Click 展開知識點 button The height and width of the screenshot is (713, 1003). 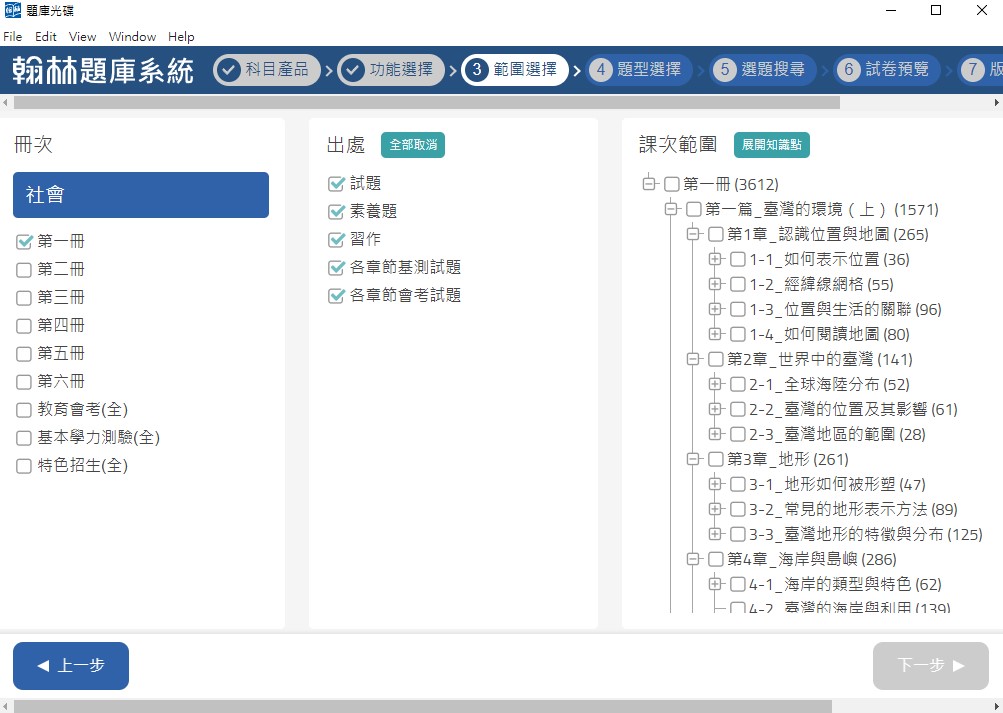coord(772,145)
